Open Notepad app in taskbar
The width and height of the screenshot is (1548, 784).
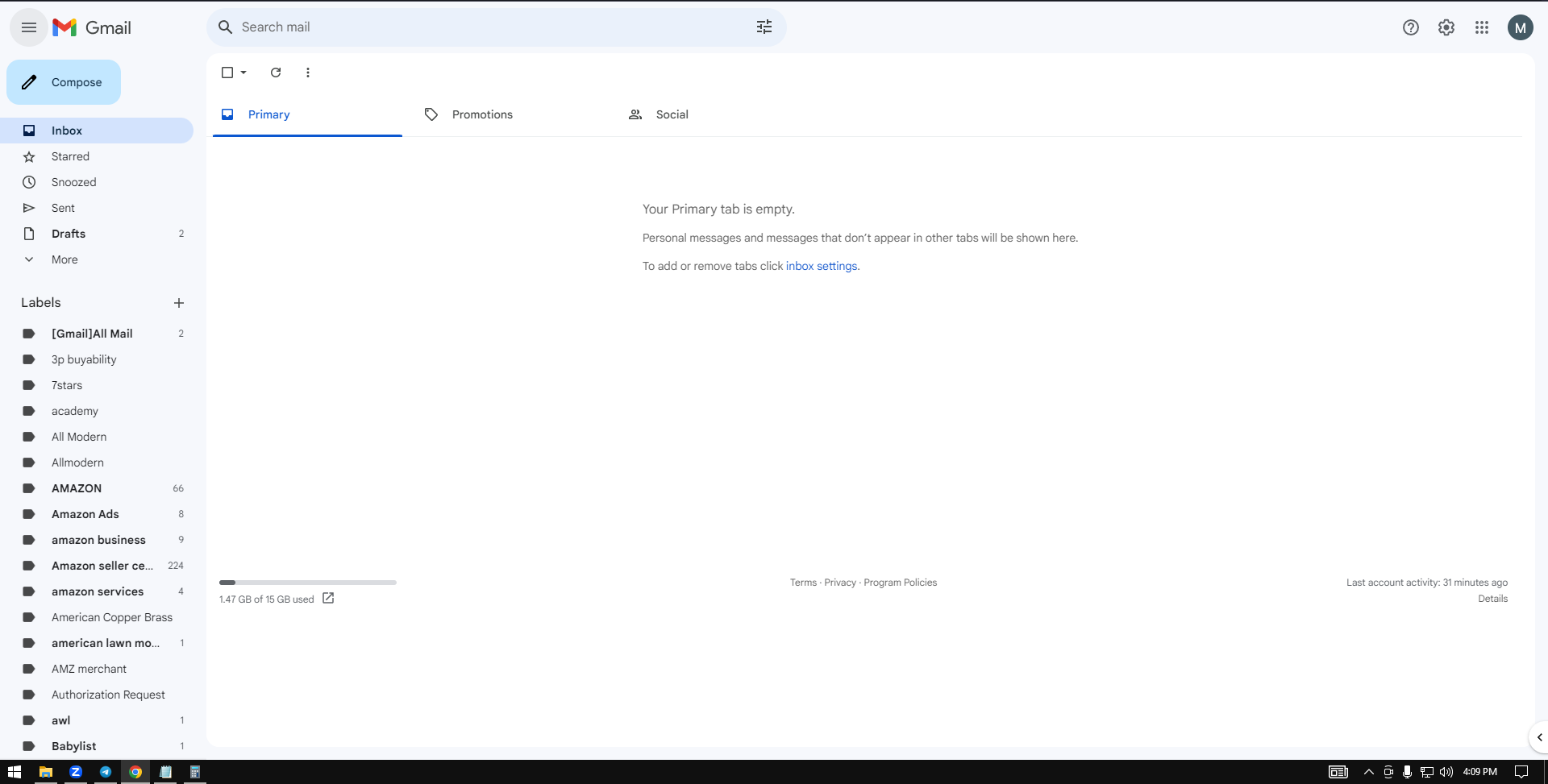165,772
